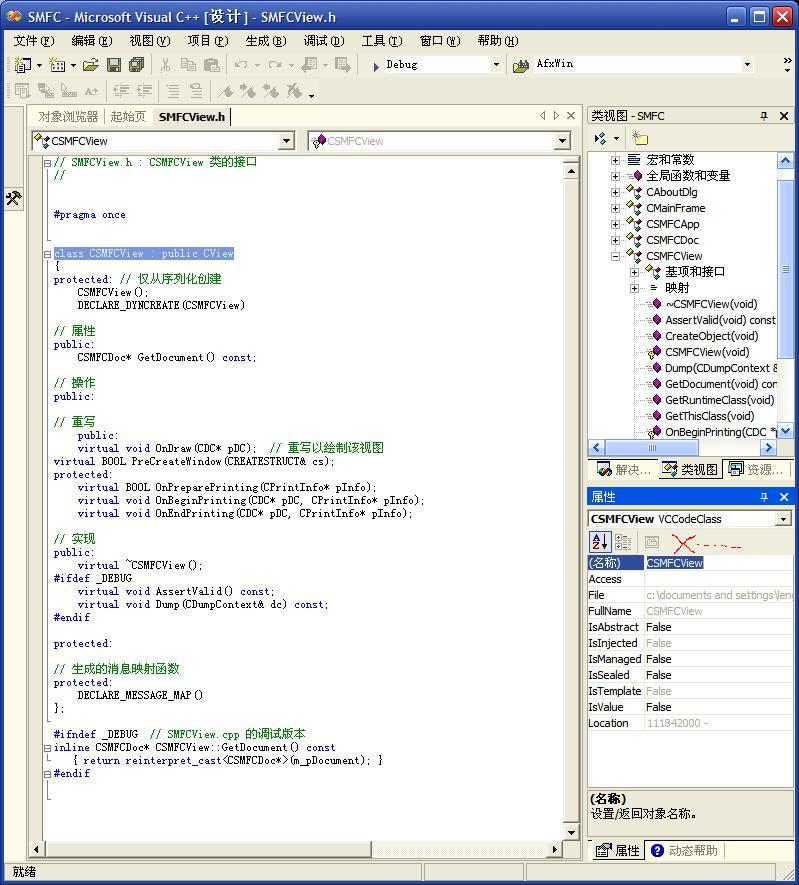Image resolution: width=799 pixels, height=885 pixels.
Task: Open the Class View sort options dropdown arrow
Action: pyautogui.click(x=616, y=138)
